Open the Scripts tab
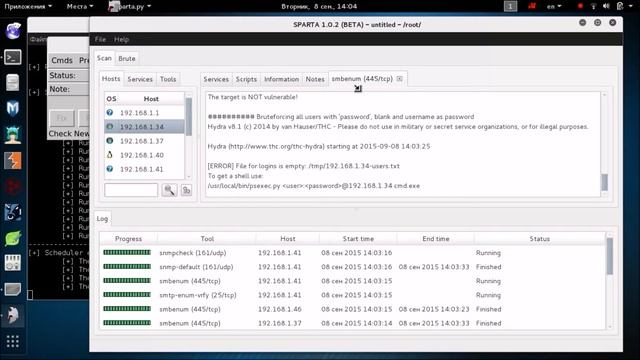 coord(246,79)
